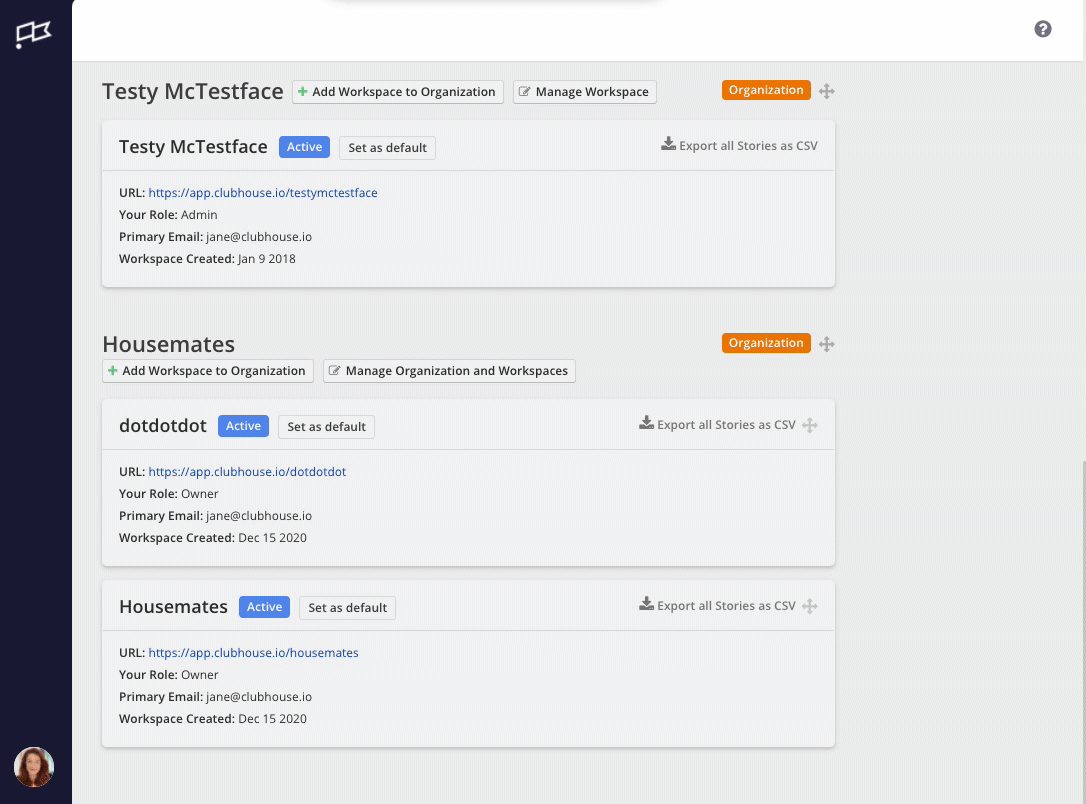Set Housemates workspace as default

pyautogui.click(x=347, y=607)
